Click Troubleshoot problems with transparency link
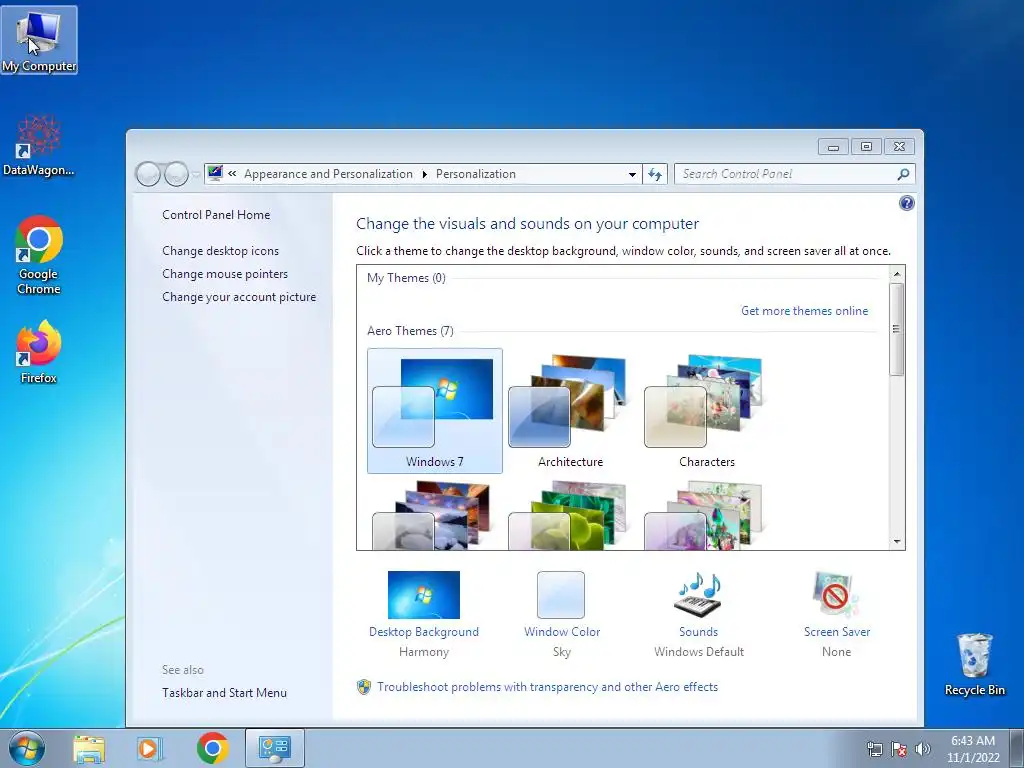The height and width of the screenshot is (768, 1024). [x=547, y=687]
